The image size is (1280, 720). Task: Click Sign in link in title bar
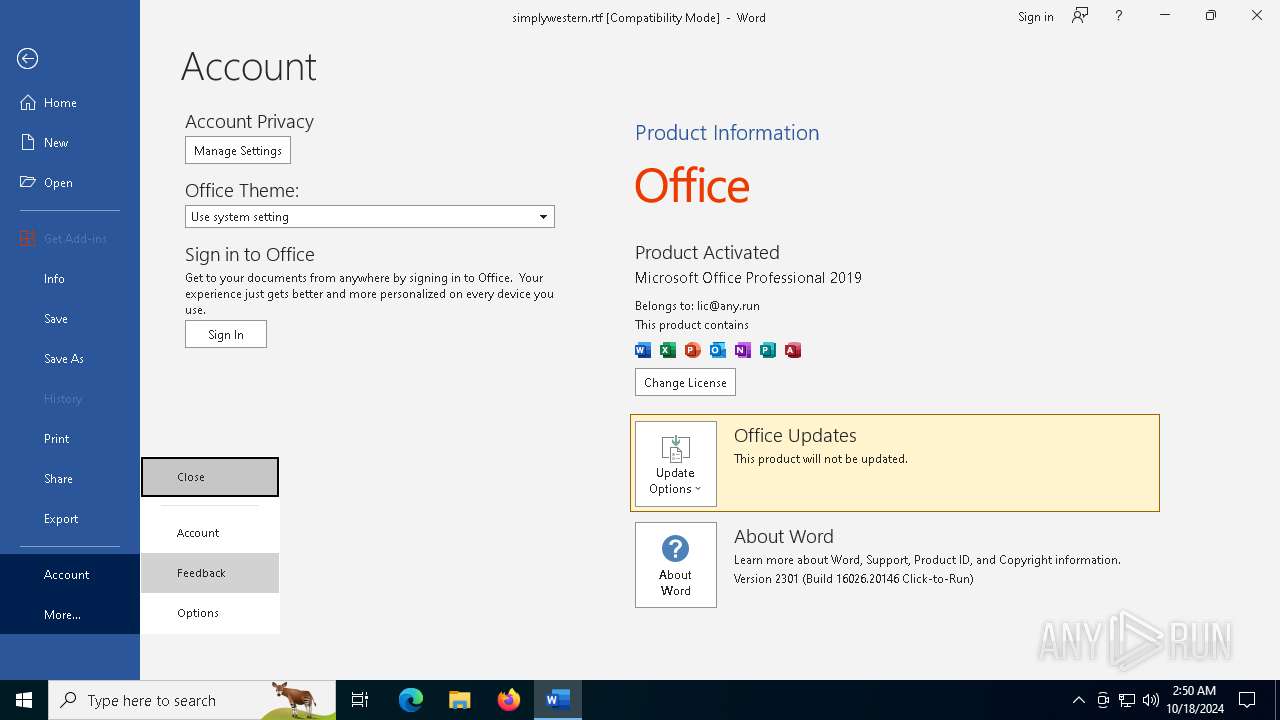pyautogui.click(x=1035, y=17)
